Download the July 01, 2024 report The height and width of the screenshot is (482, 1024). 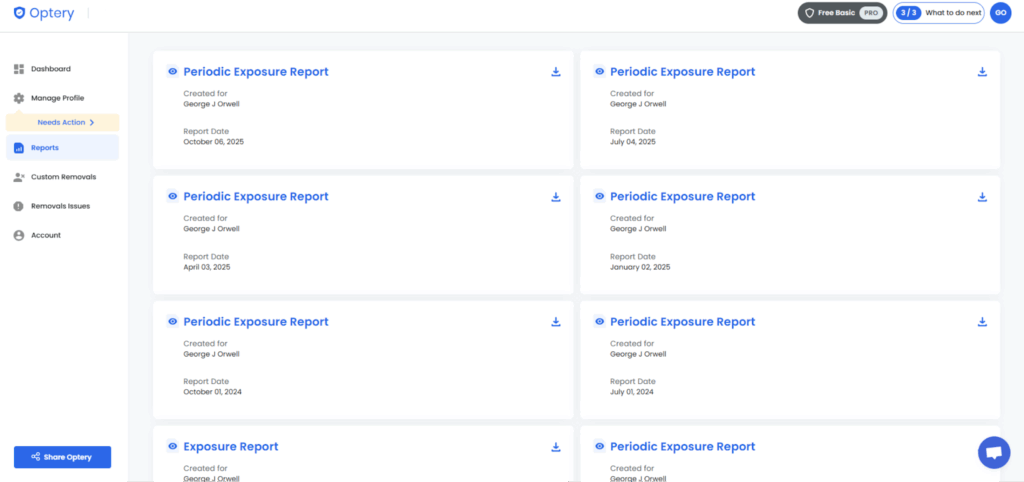pos(982,321)
